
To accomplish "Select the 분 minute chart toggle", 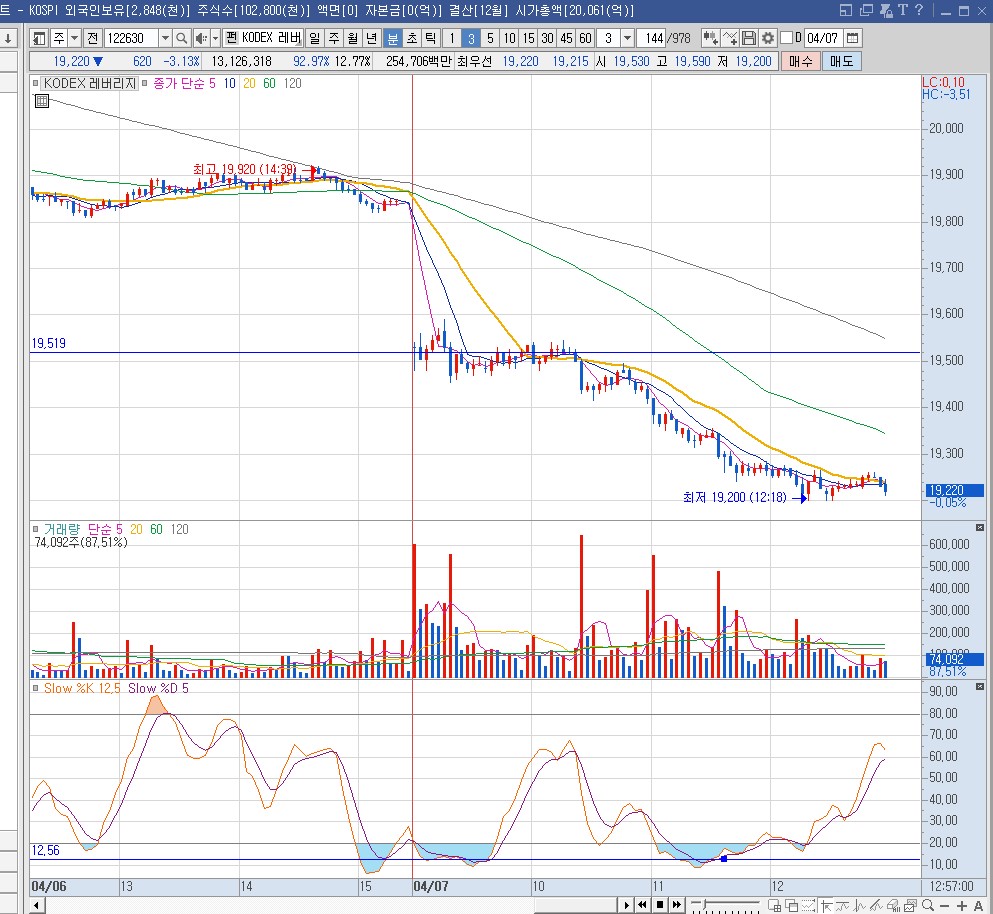I will click(392, 38).
